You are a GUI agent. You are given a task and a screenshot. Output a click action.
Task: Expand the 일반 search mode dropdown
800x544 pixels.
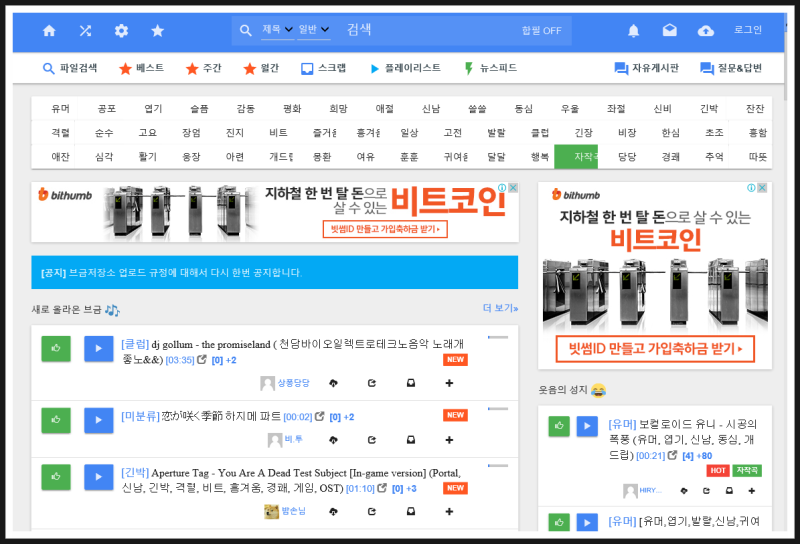314,30
